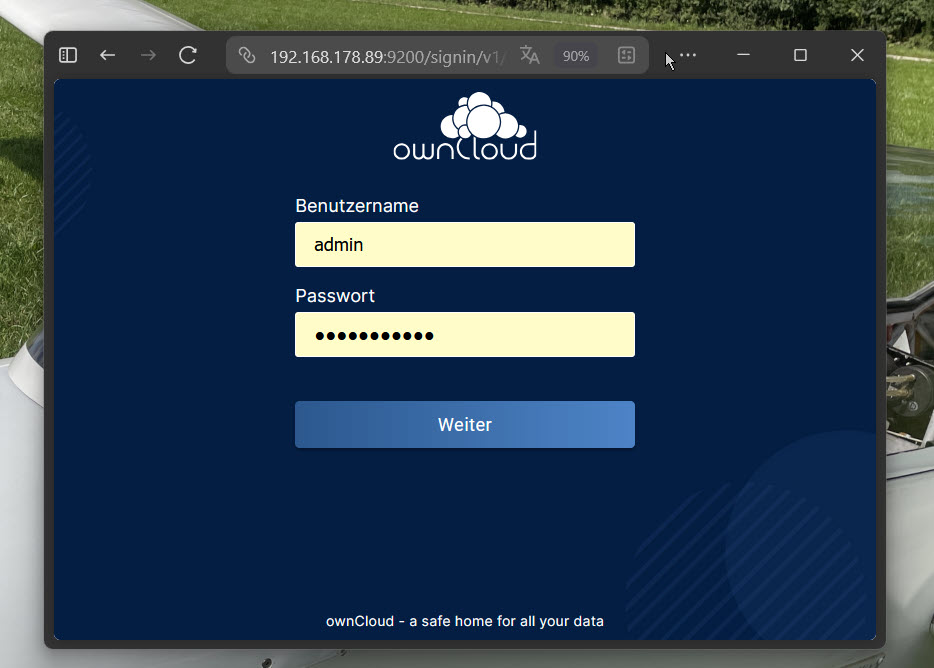
Task: Open the page translate option
Action: [x=530, y=56]
